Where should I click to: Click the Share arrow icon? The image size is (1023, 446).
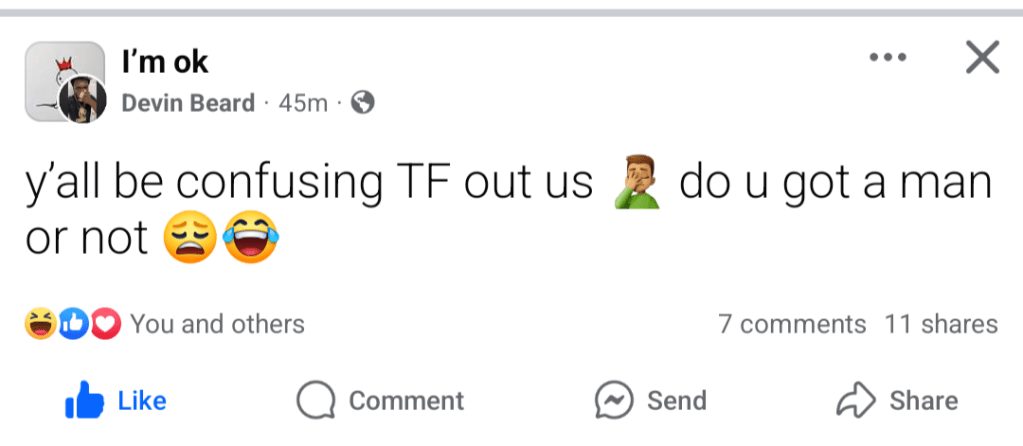coord(856,401)
